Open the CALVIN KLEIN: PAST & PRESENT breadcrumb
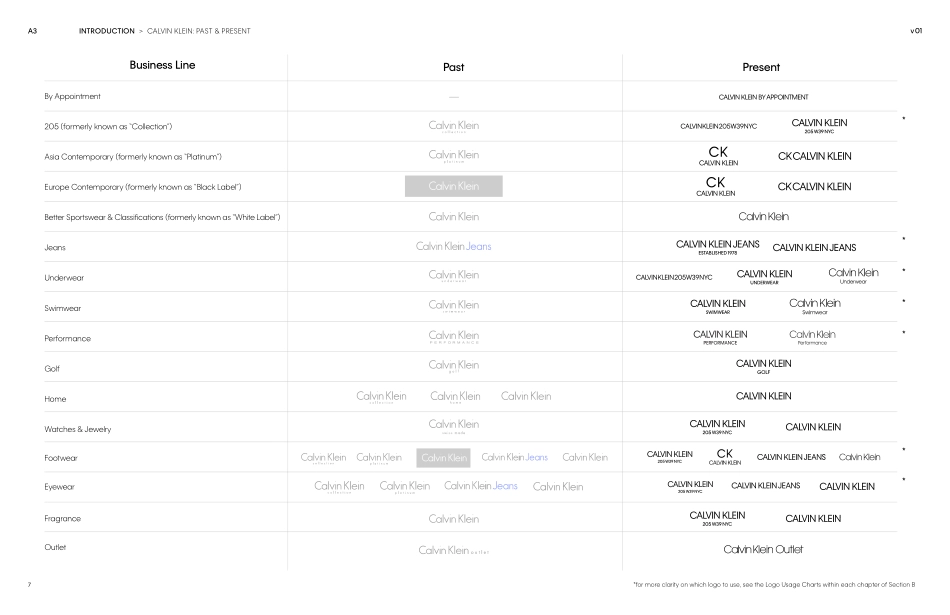This screenshot has width=950, height=615. coord(198,31)
